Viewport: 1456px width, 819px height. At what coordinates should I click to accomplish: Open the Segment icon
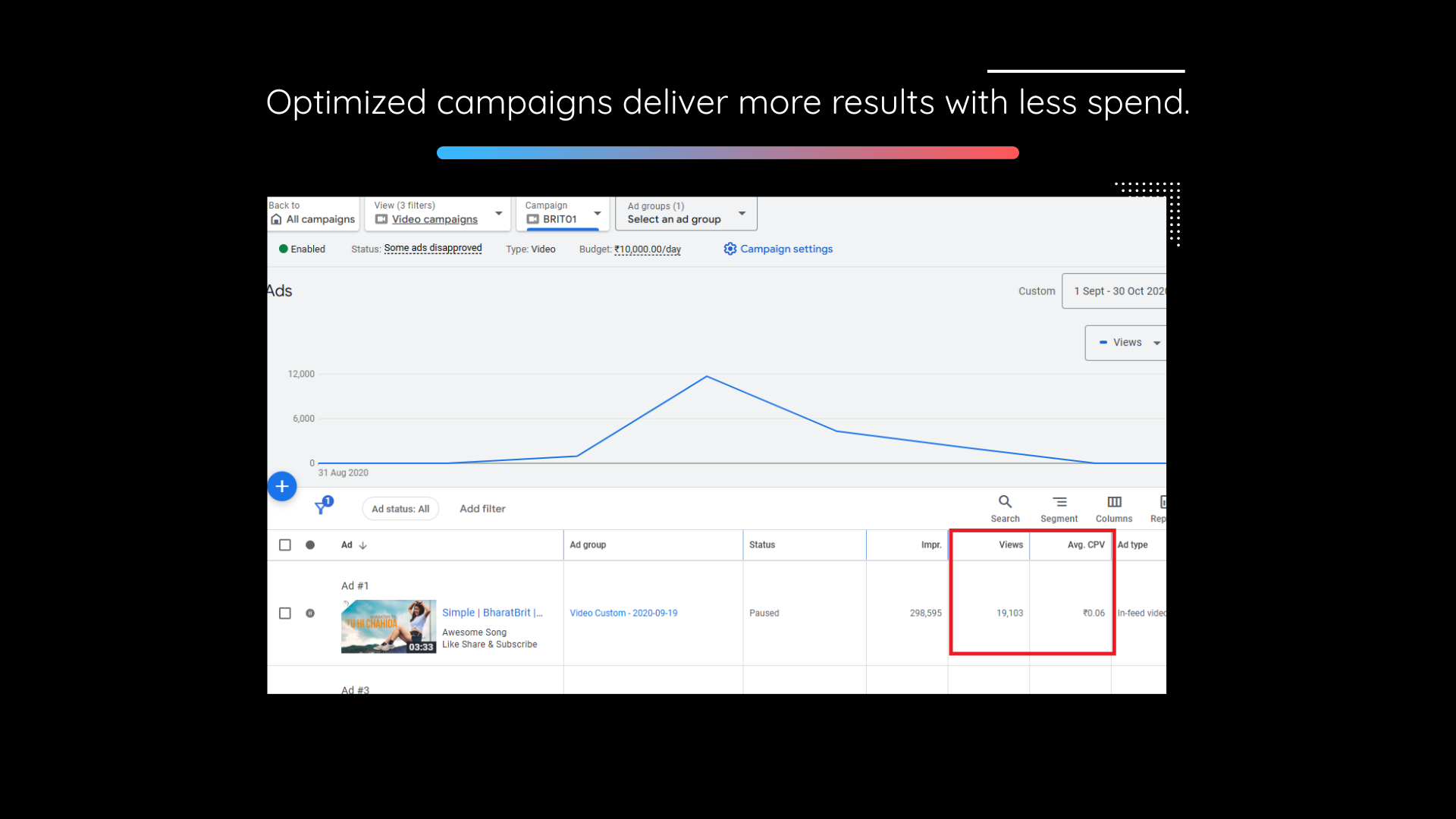tap(1059, 502)
